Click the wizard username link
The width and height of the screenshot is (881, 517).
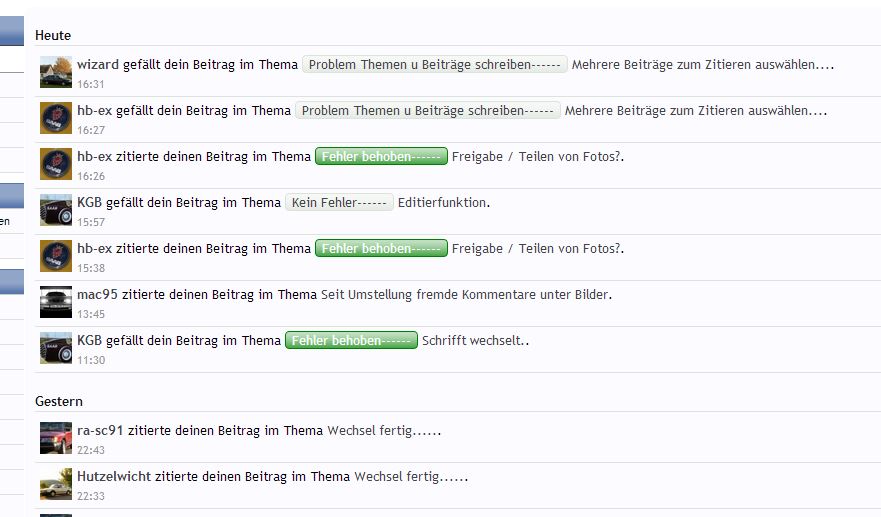[x=98, y=65]
